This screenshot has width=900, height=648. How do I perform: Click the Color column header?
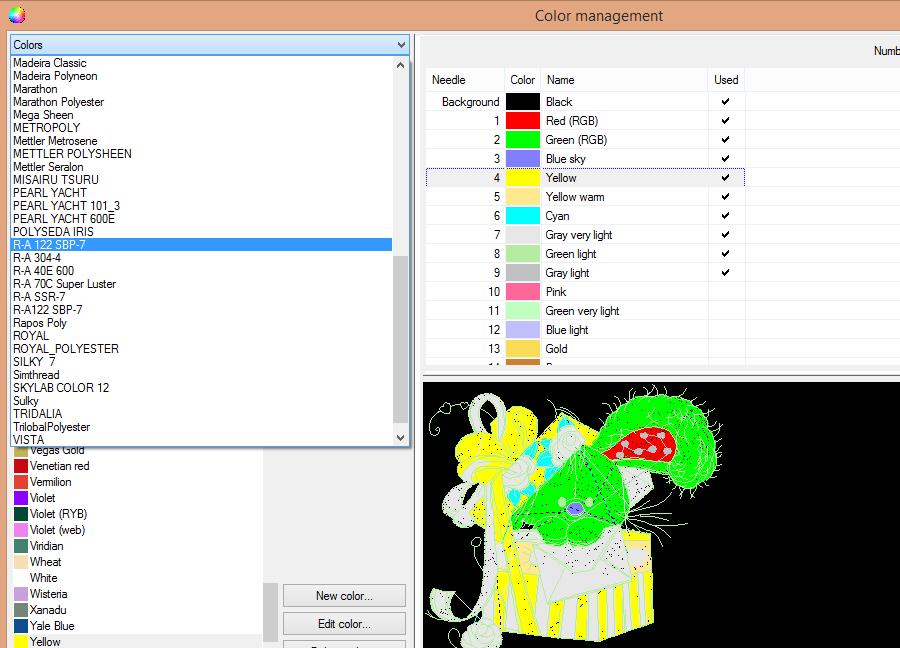point(522,80)
